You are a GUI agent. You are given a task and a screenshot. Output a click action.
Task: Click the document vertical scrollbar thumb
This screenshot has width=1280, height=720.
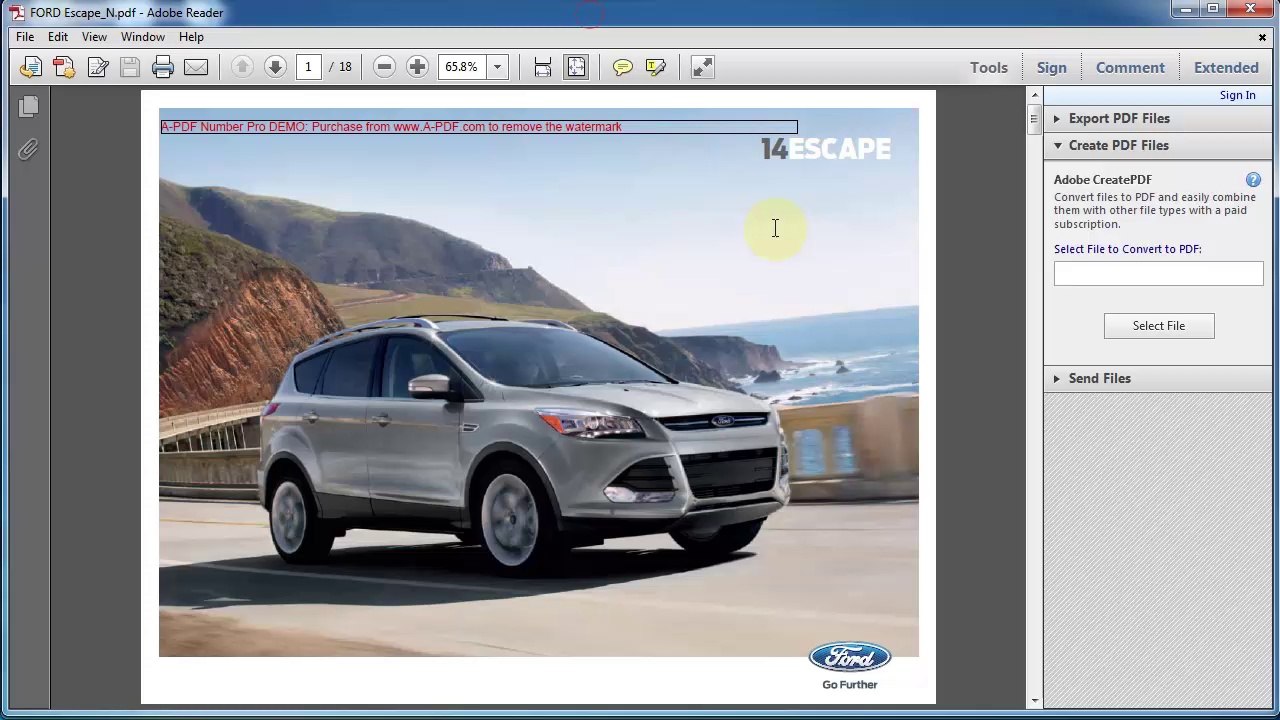coord(1034,119)
